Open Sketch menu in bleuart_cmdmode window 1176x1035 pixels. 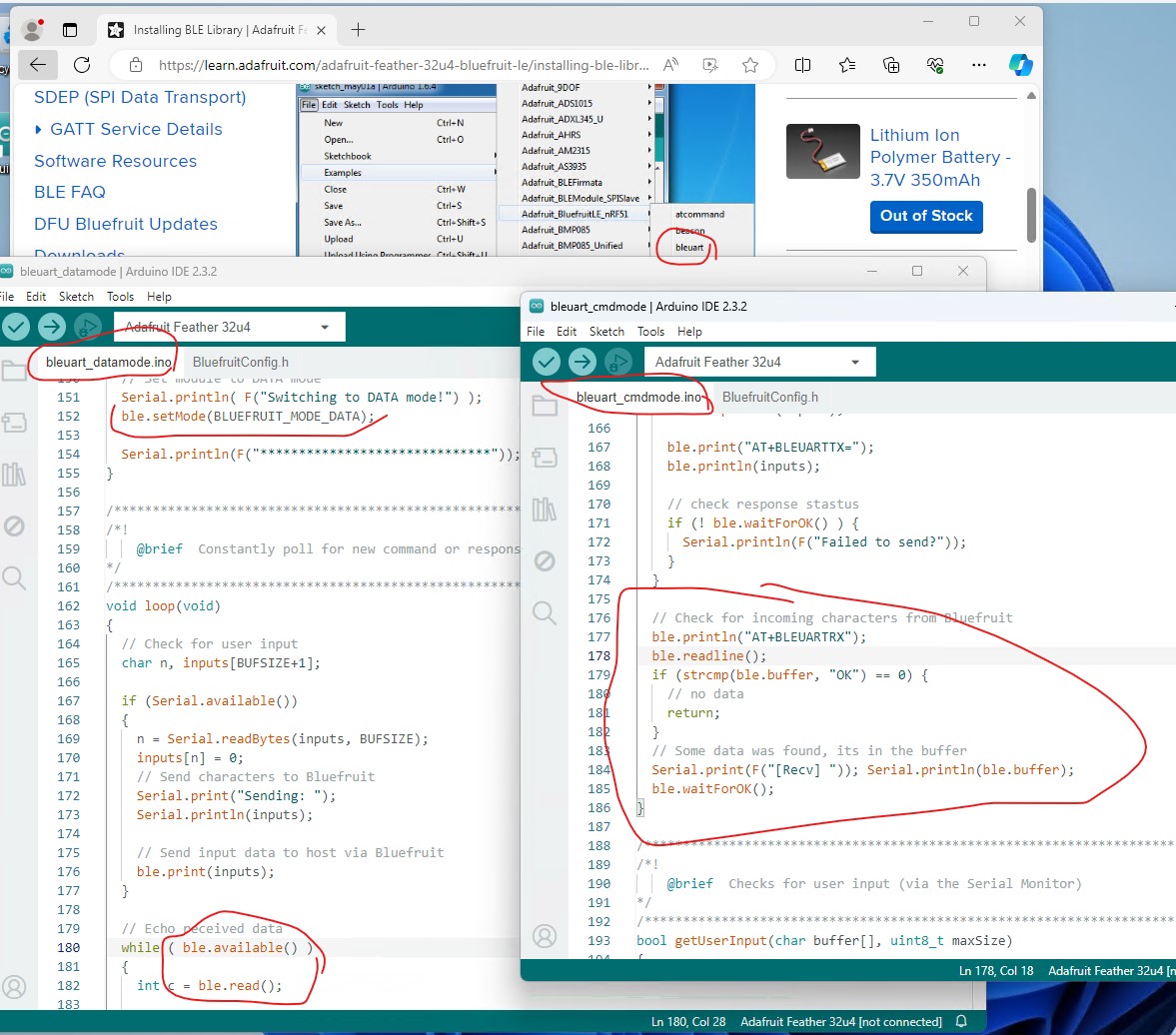point(606,332)
